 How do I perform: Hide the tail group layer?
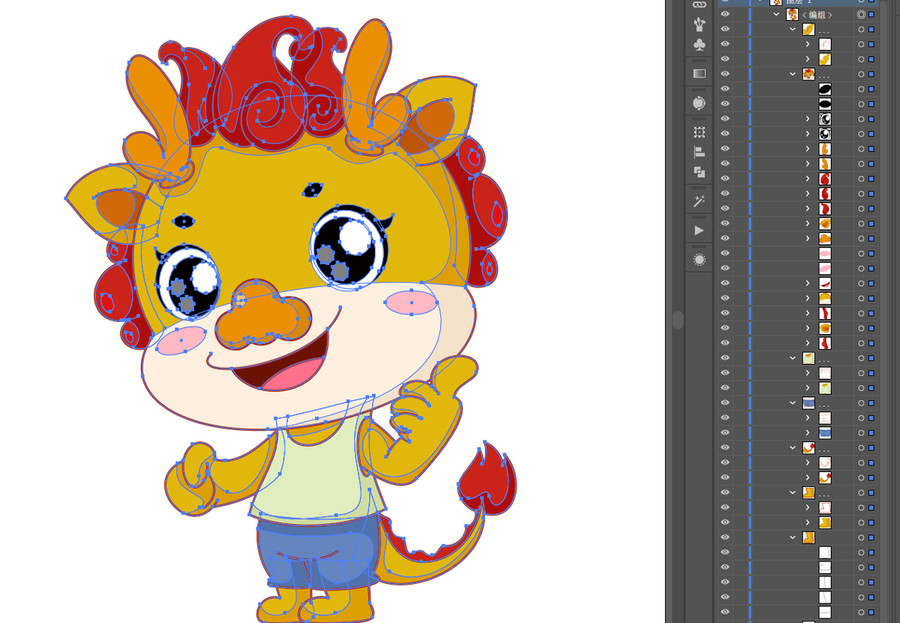click(x=725, y=448)
